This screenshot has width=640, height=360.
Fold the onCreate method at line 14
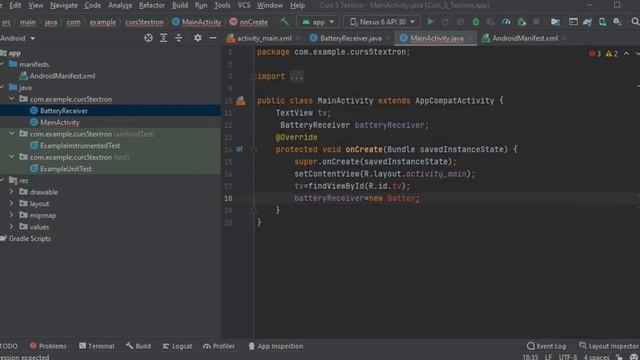coord(253,149)
